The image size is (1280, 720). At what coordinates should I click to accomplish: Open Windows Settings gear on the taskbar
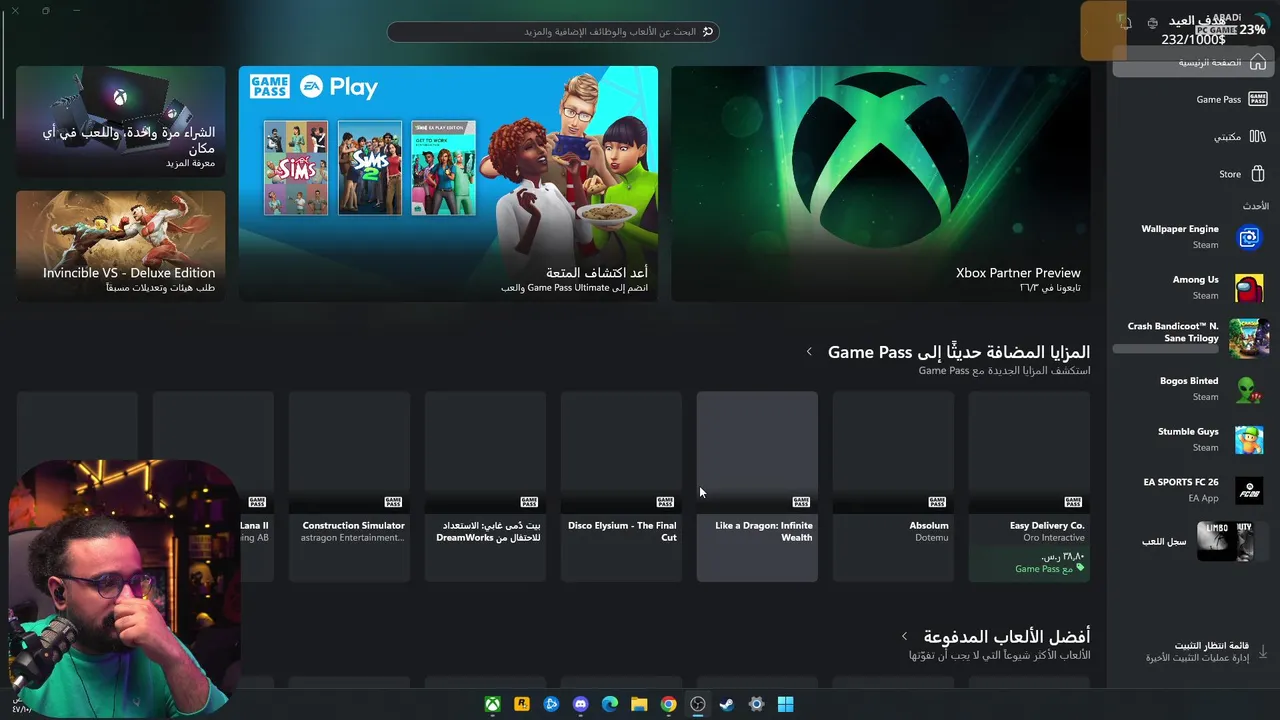click(x=756, y=704)
